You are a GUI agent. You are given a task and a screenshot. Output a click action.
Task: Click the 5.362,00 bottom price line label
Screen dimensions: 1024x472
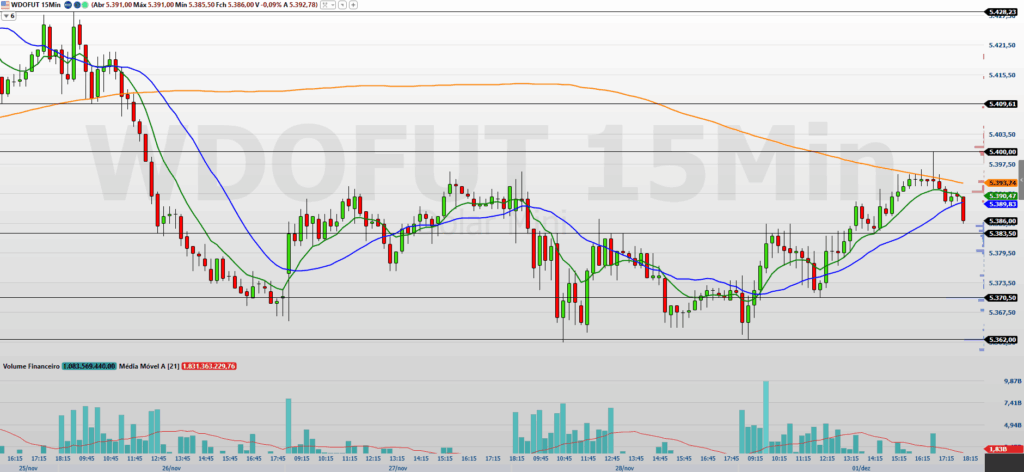click(x=1000, y=340)
